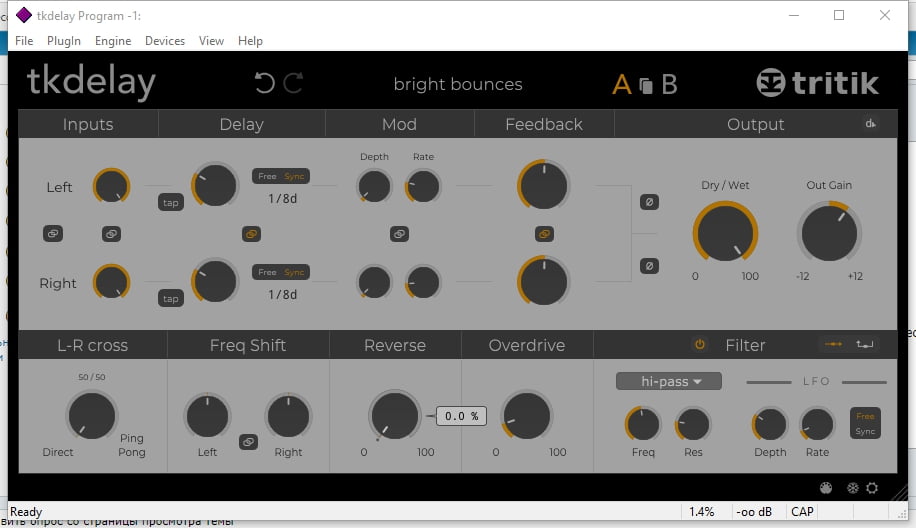Click the Left Mod Rate knob
Viewport: 916px width, 528px height.
[x=423, y=187]
